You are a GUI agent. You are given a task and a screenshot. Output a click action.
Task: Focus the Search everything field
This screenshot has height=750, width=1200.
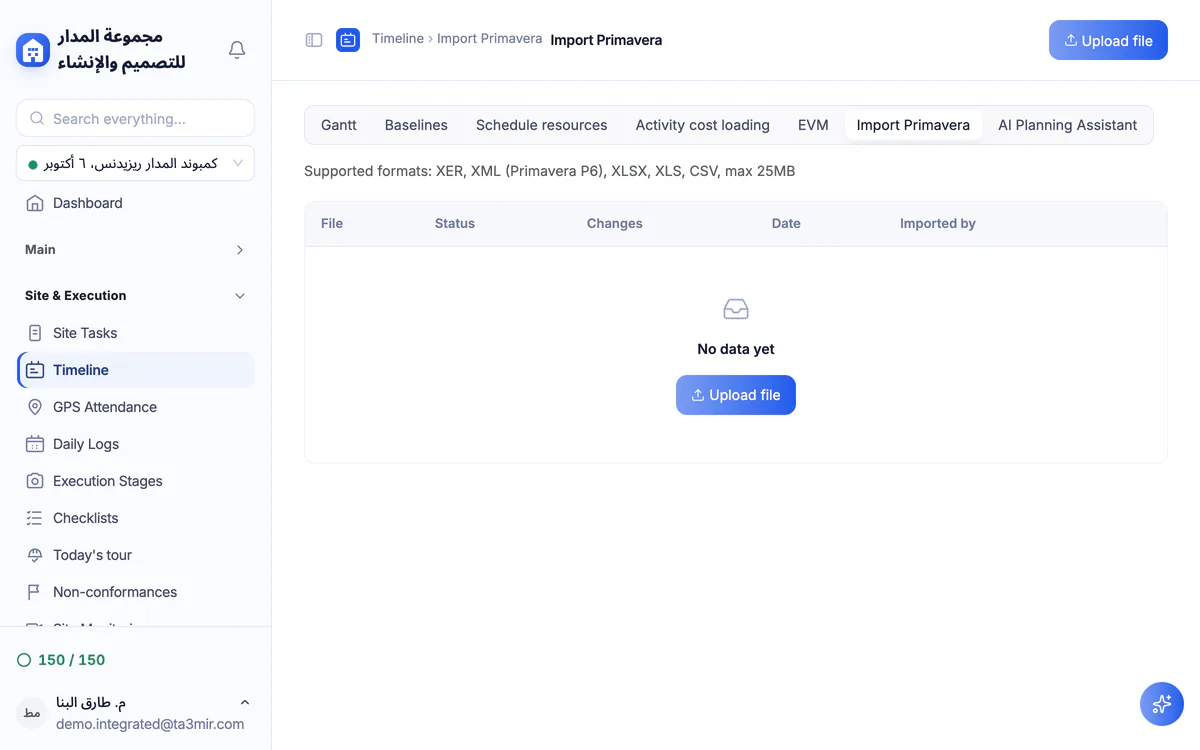coord(135,118)
